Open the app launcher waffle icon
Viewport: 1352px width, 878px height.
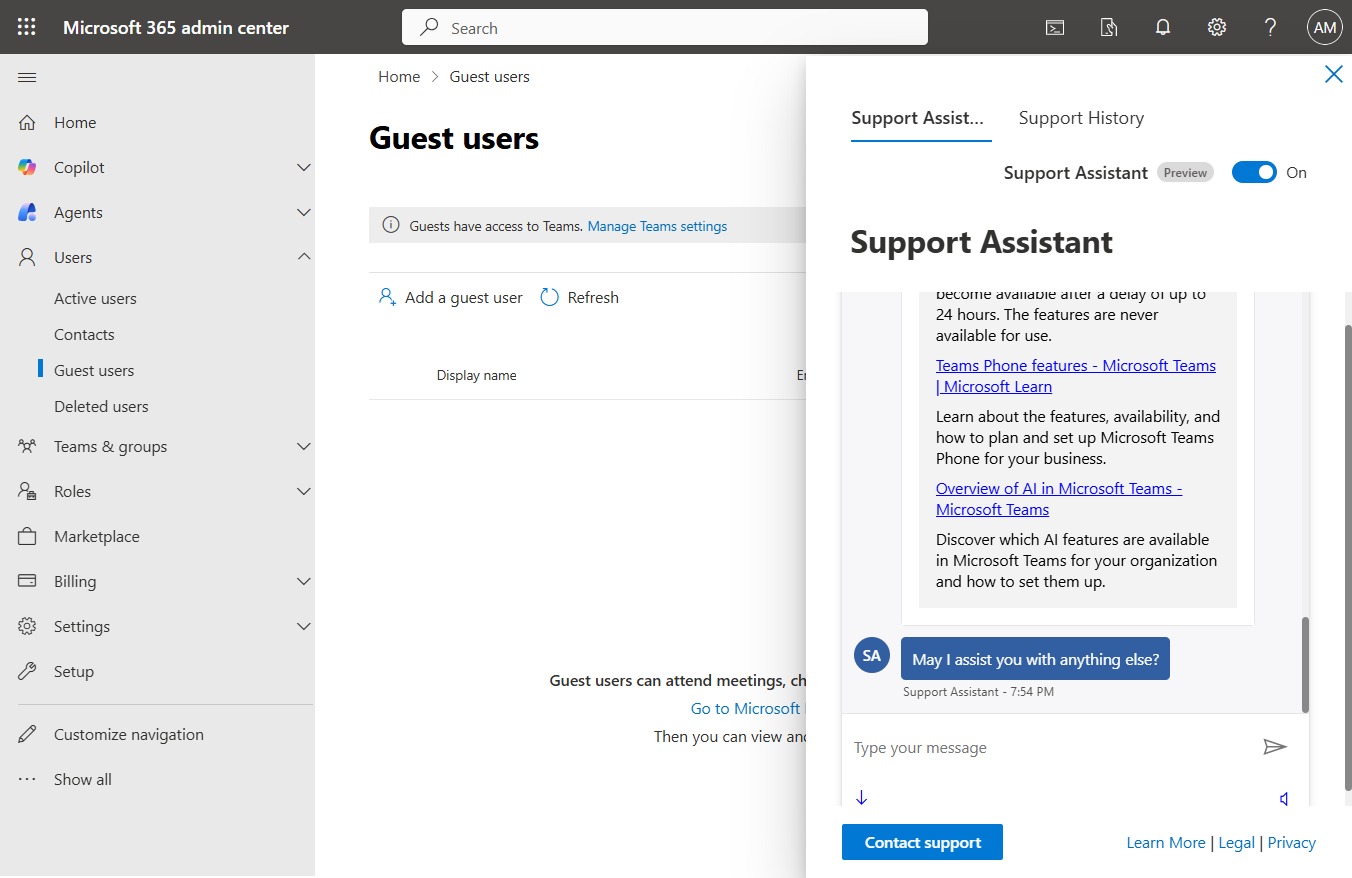click(x=27, y=27)
